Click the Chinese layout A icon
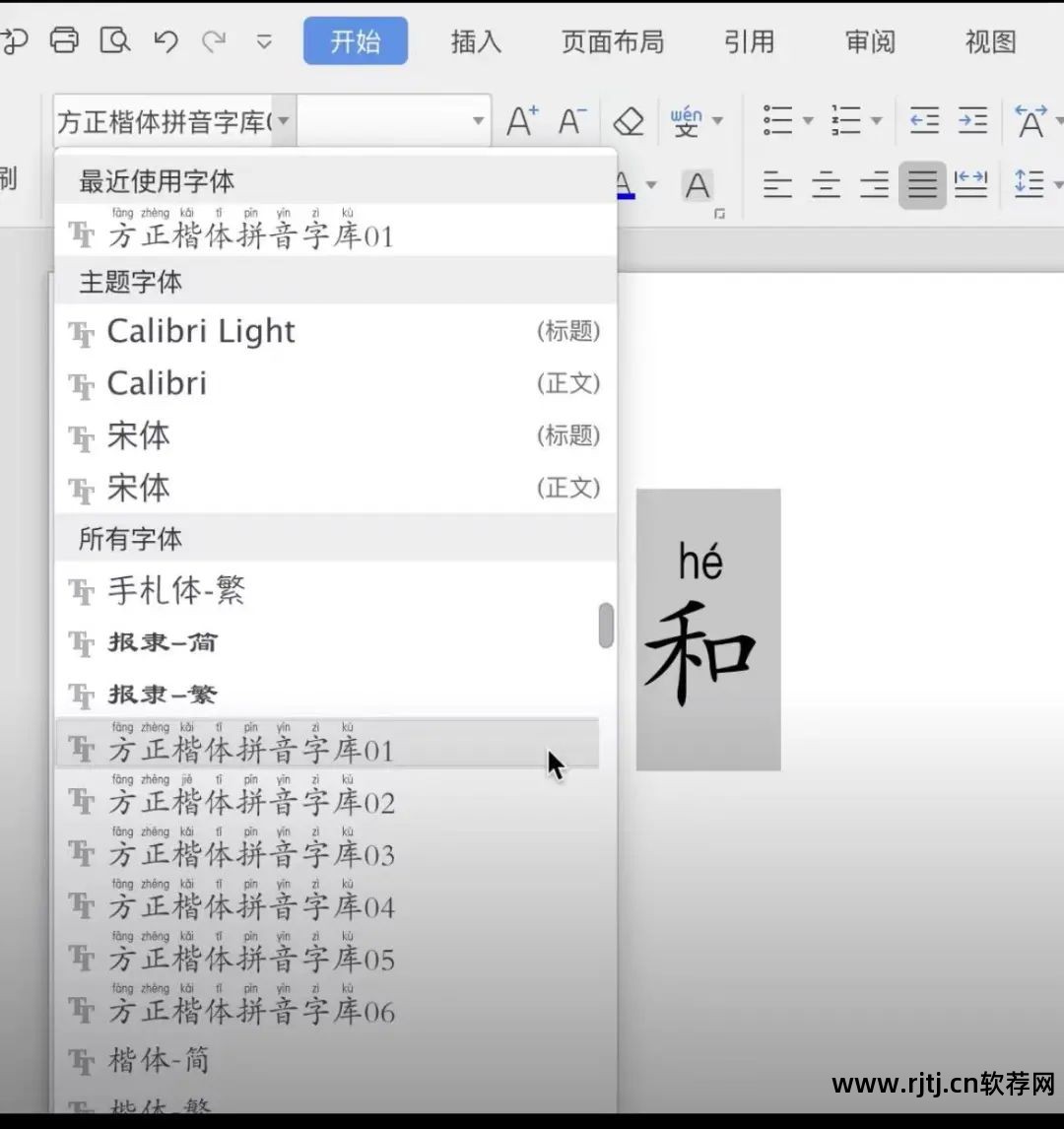Image resolution: width=1064 pixels, height=1129 pixels. tap(1031, 120)
